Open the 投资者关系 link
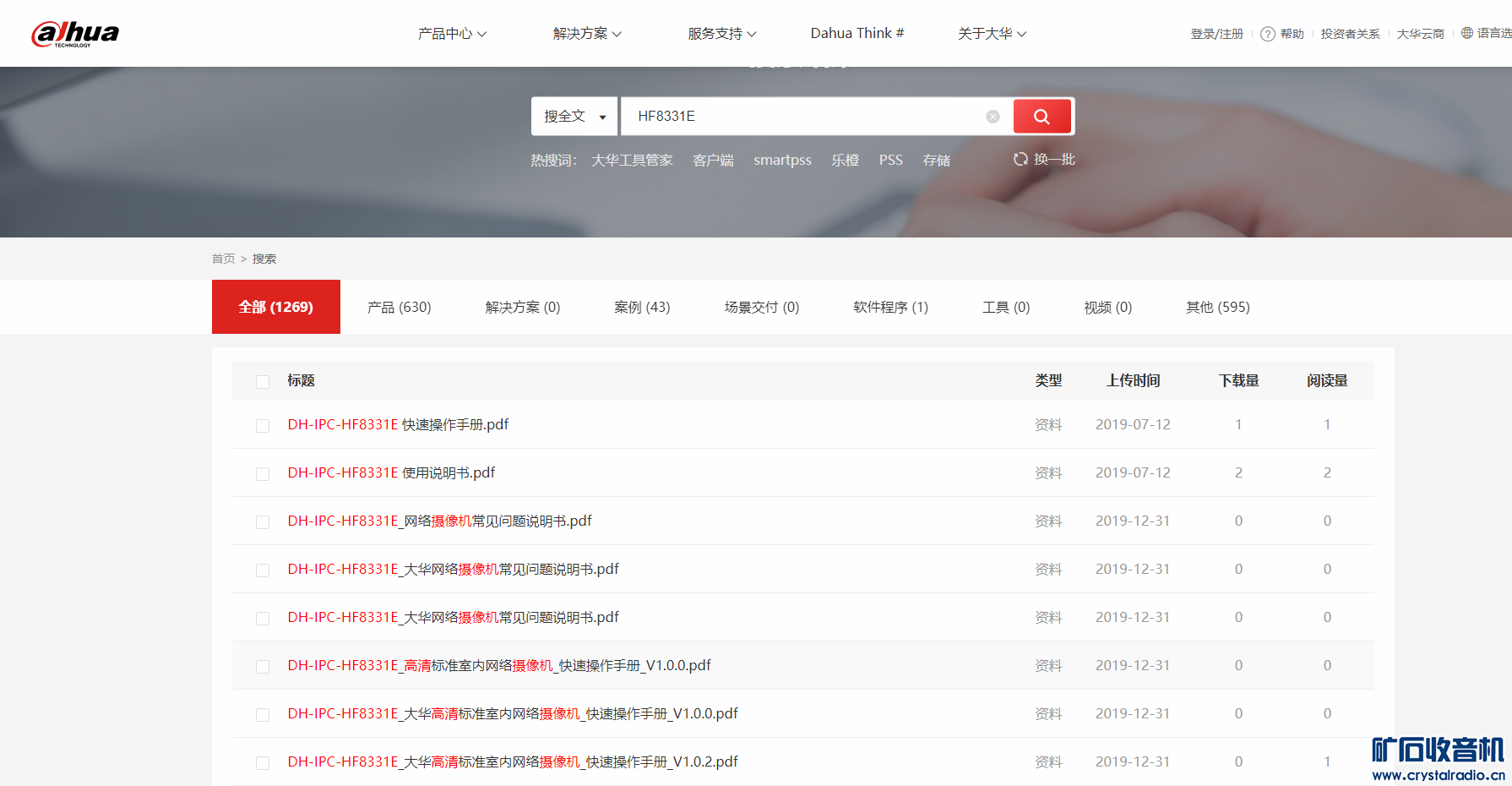The image size is (1512, 786). (1351, 34)
